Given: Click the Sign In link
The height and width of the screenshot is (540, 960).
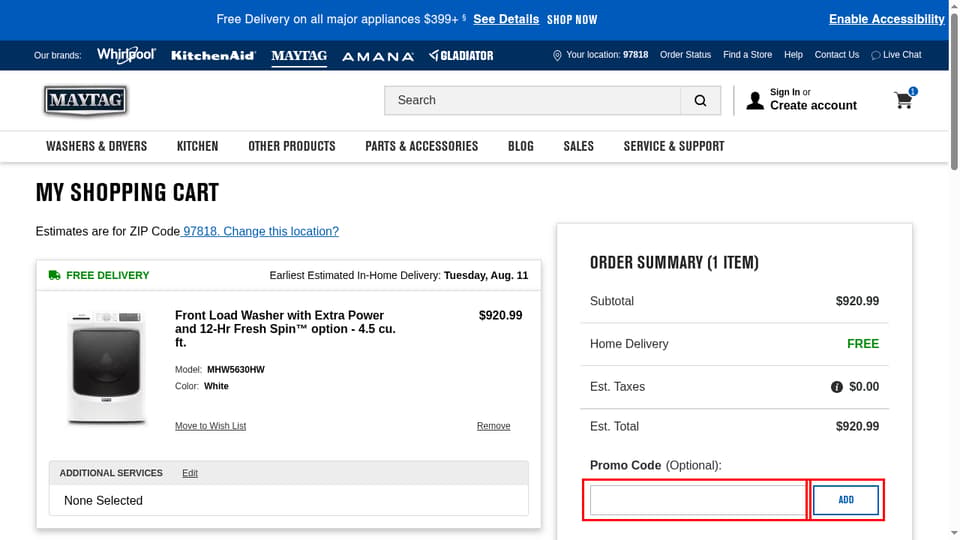Looking at the screenshot, I should 785,92.
